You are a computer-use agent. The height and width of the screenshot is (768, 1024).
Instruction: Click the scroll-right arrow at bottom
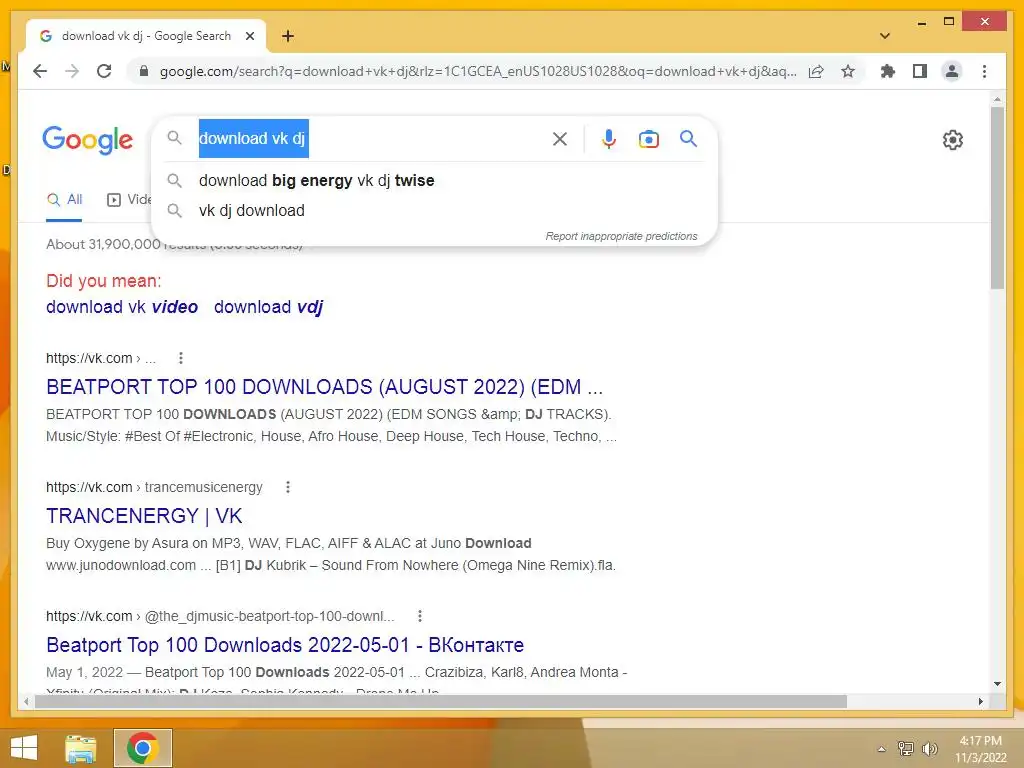[980, 701]
